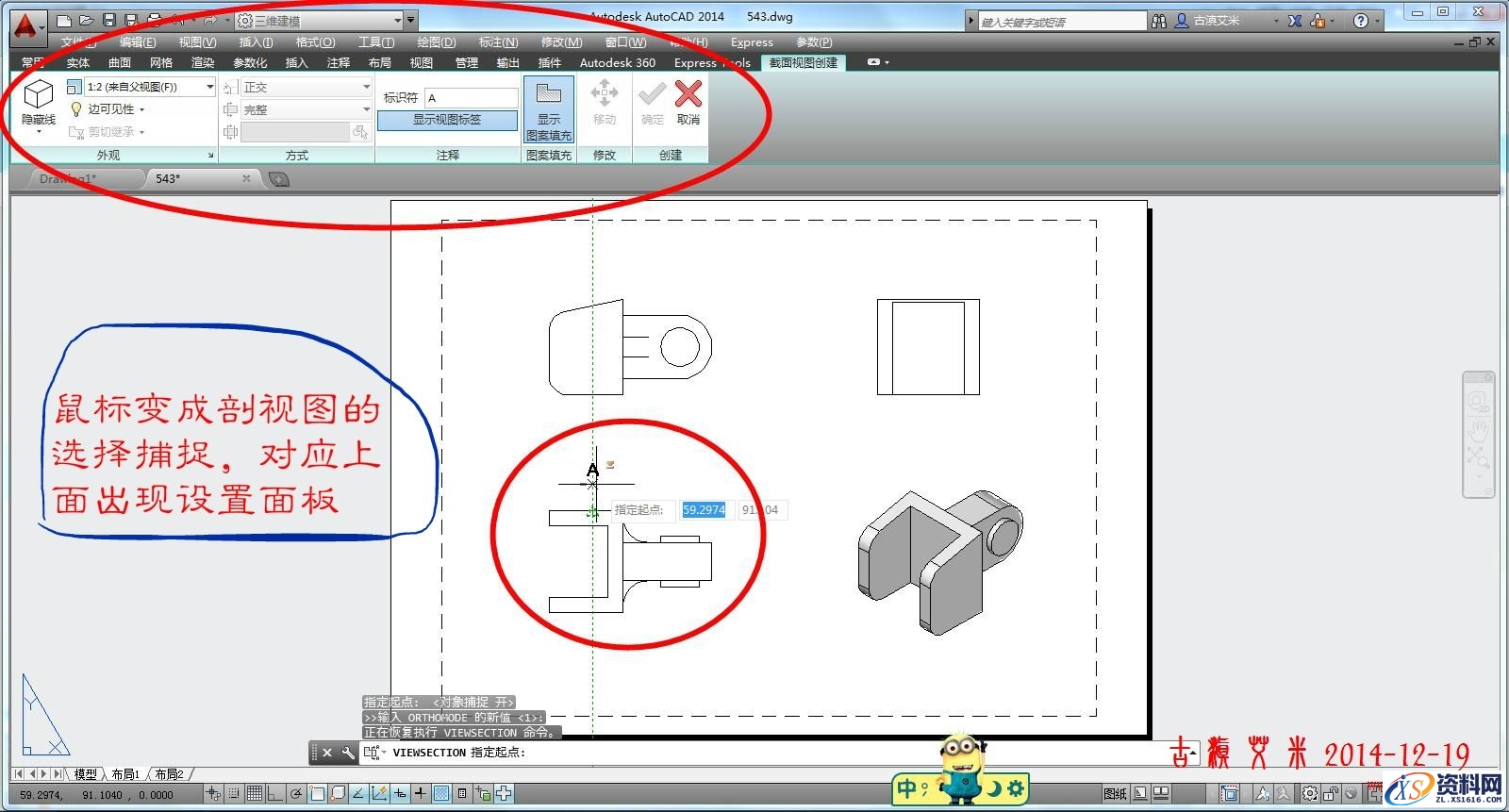The width and height of the screenshot is (1509, 812).
Task: Toggle polar tracking in status bar
Action: [x=296, y=794]
